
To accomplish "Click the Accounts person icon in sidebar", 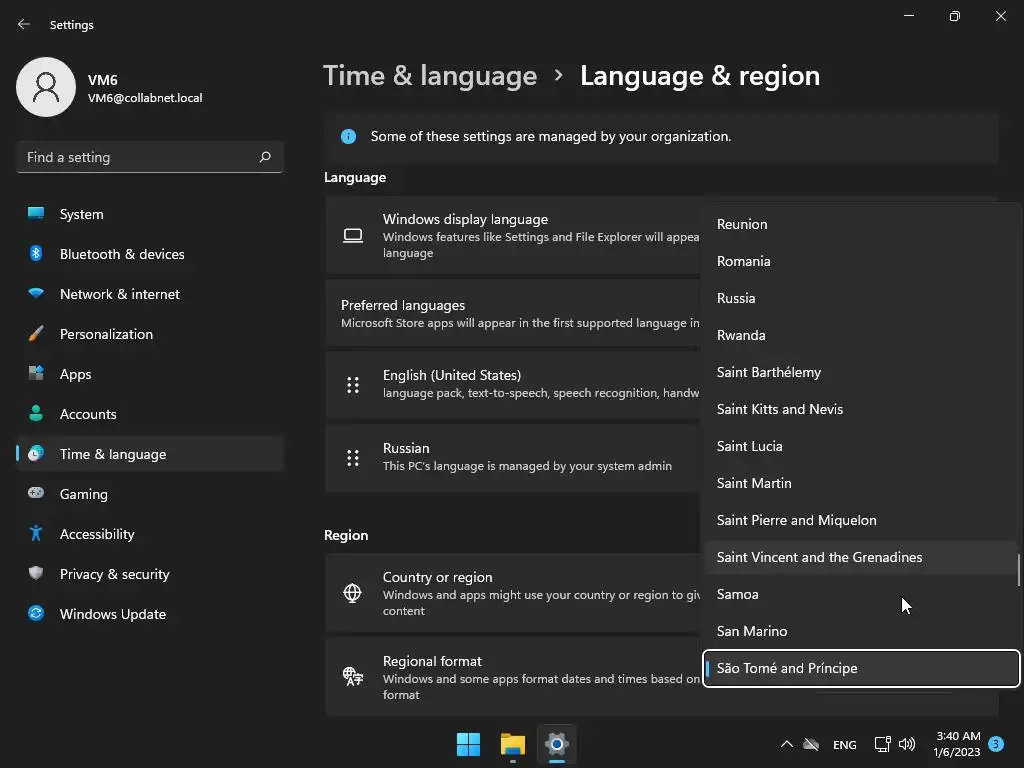I will (36, 413).
